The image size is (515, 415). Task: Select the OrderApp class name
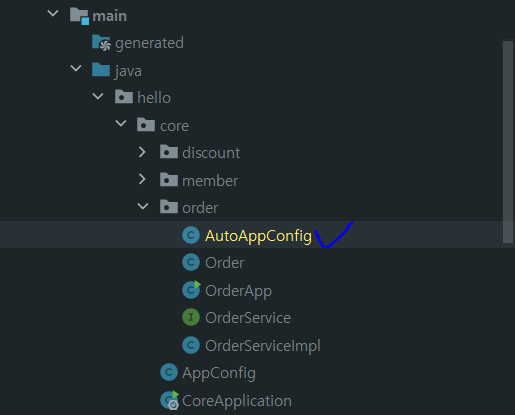238,291
